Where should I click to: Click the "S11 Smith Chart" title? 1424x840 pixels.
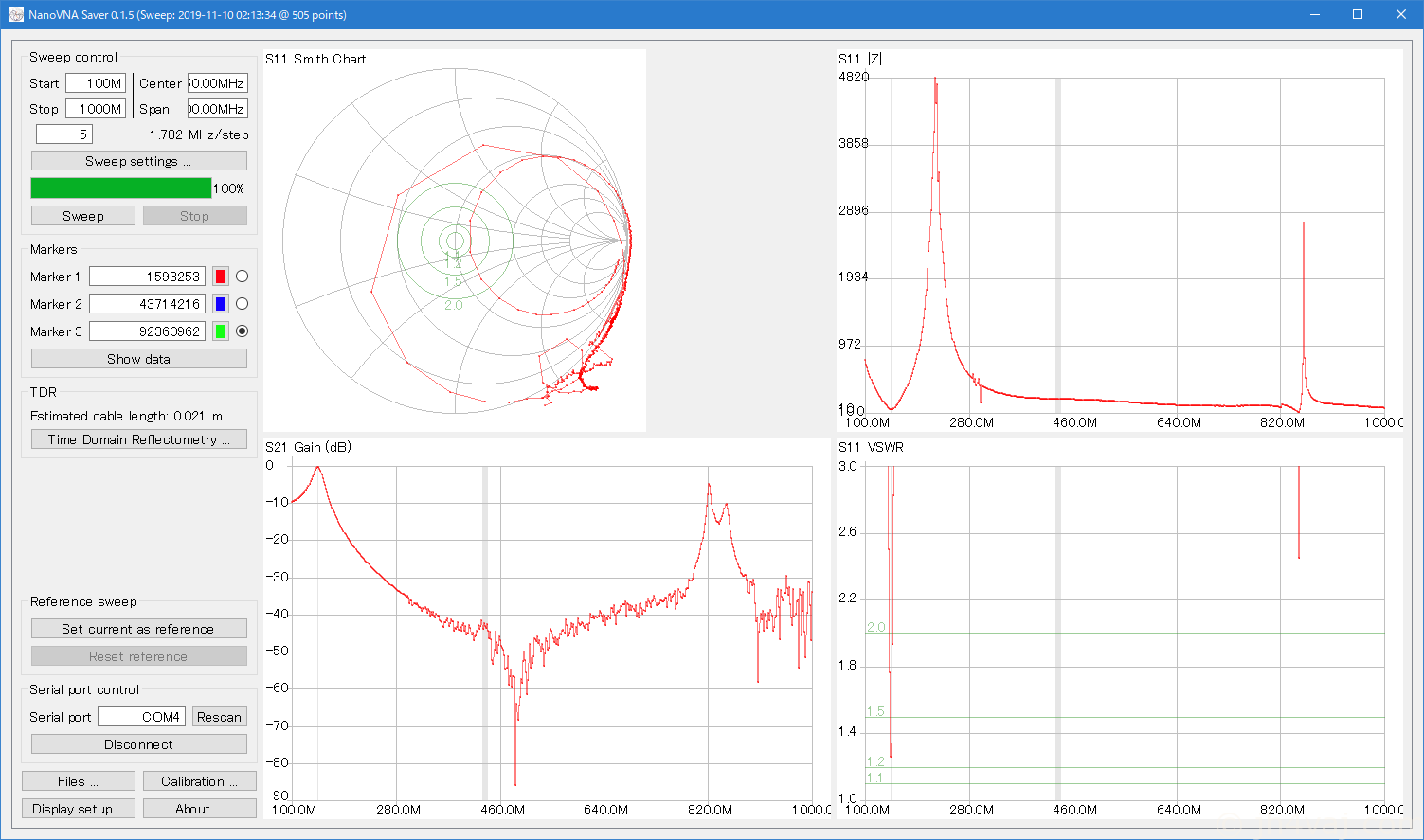click(315, 59)
